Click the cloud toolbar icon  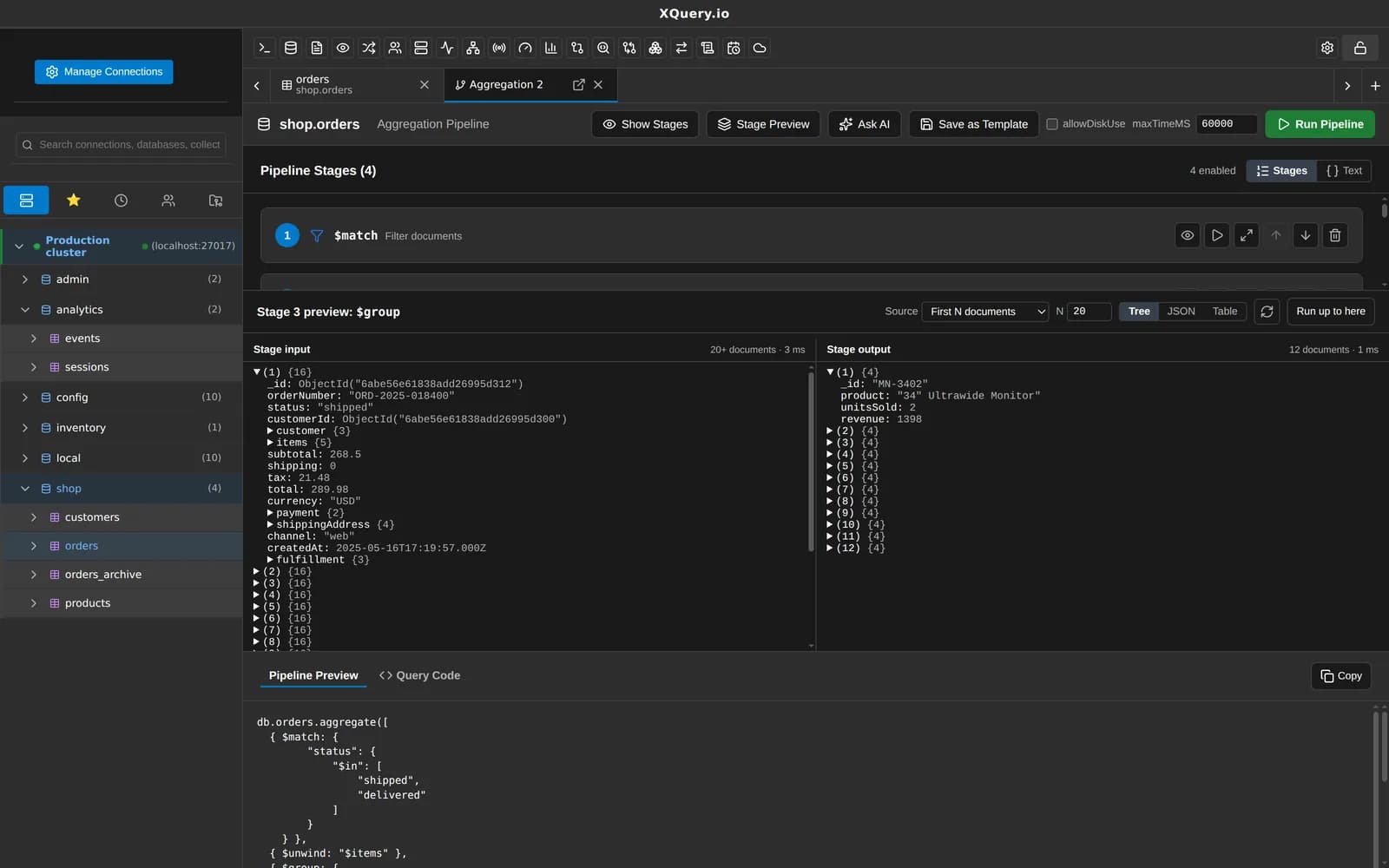(760, 48)
